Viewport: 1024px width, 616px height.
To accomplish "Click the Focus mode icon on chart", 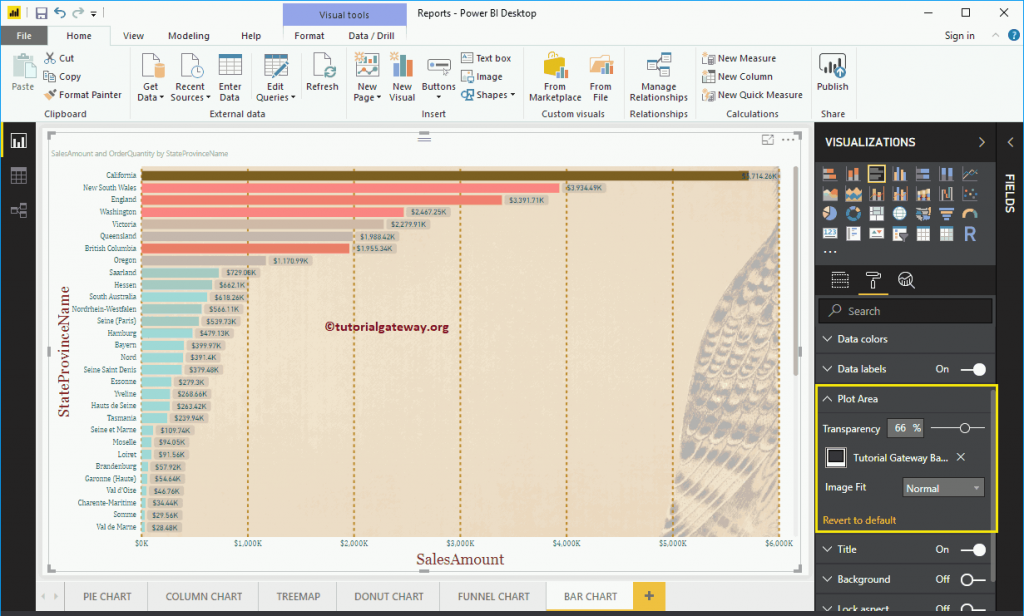I will pyautogui.click(x=768, y=141).
